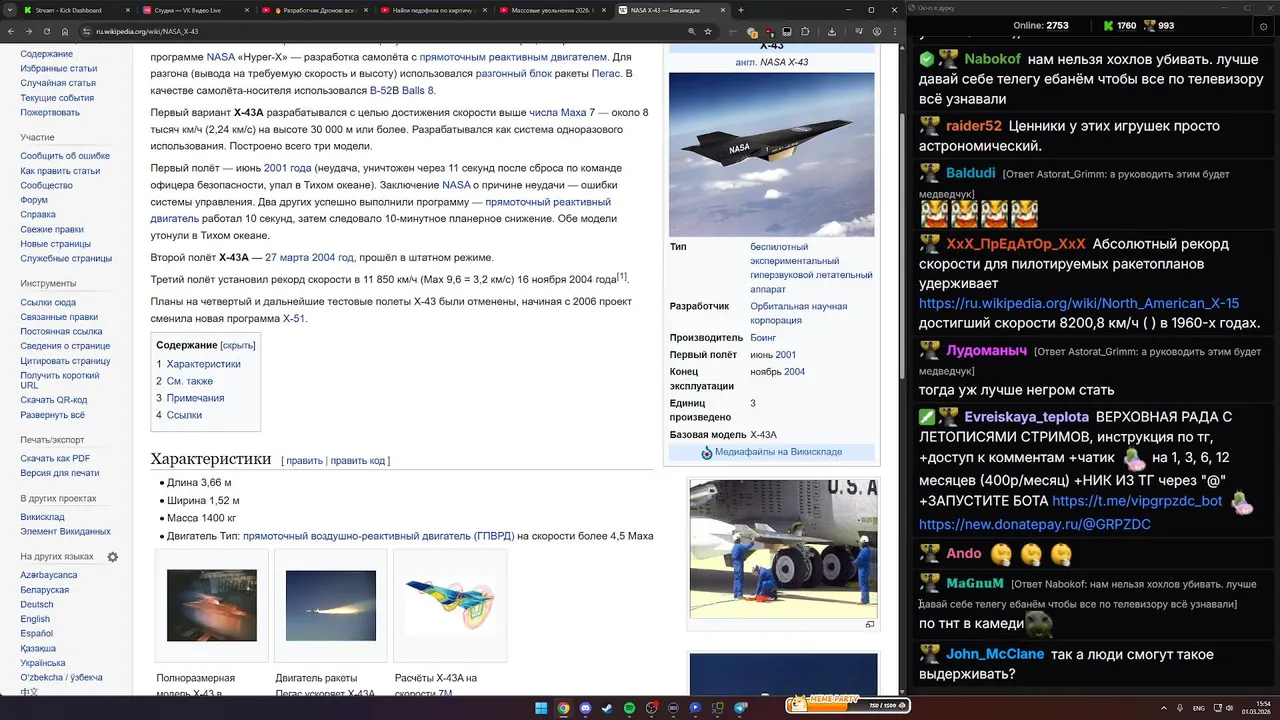Open the B-52B Balls 8 link
Image resolution: width=1280 pixels, height=720 pixels.
(x=402, y=90)
